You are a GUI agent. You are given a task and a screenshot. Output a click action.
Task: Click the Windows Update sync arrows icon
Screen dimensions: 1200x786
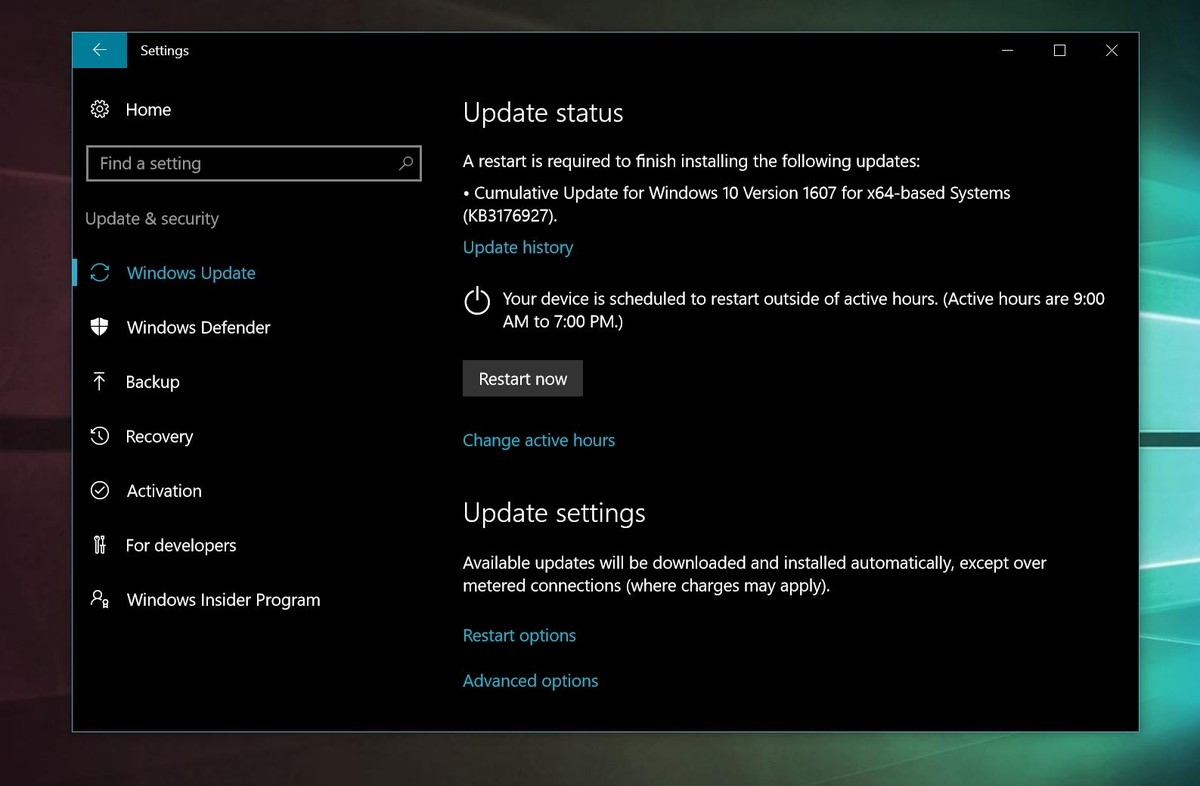99,273
